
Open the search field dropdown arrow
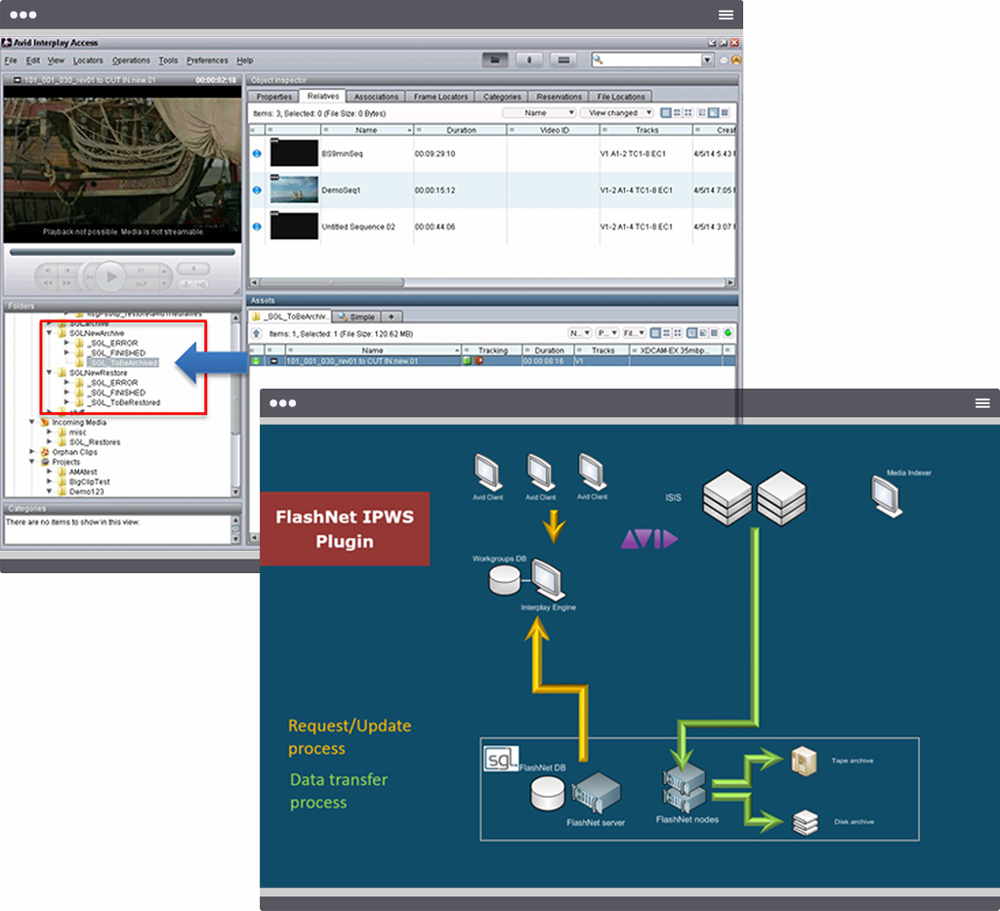pyautogui.click(x=707, y=60)
